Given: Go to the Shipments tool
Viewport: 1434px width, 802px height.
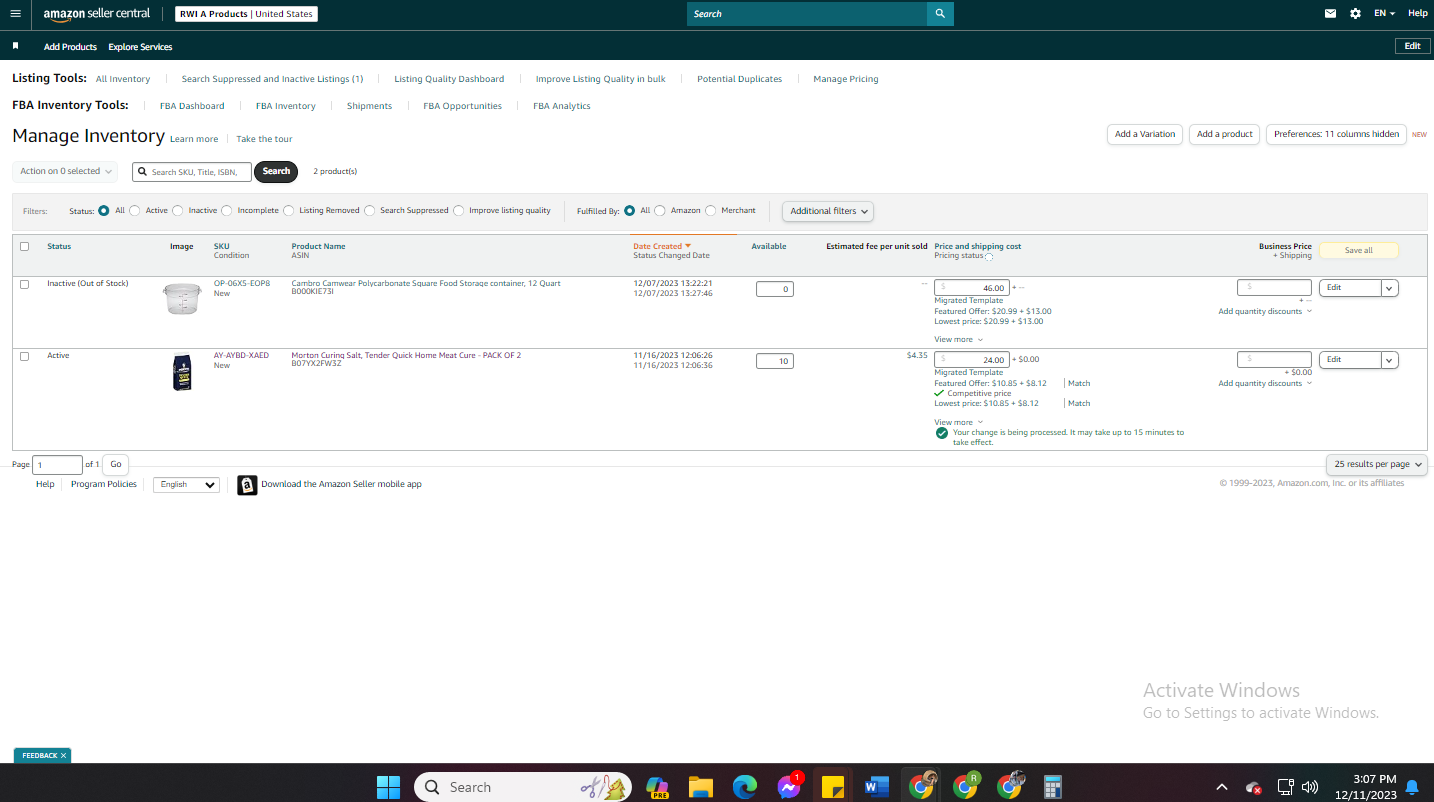Looking at the screenshot, I should 369,106.
